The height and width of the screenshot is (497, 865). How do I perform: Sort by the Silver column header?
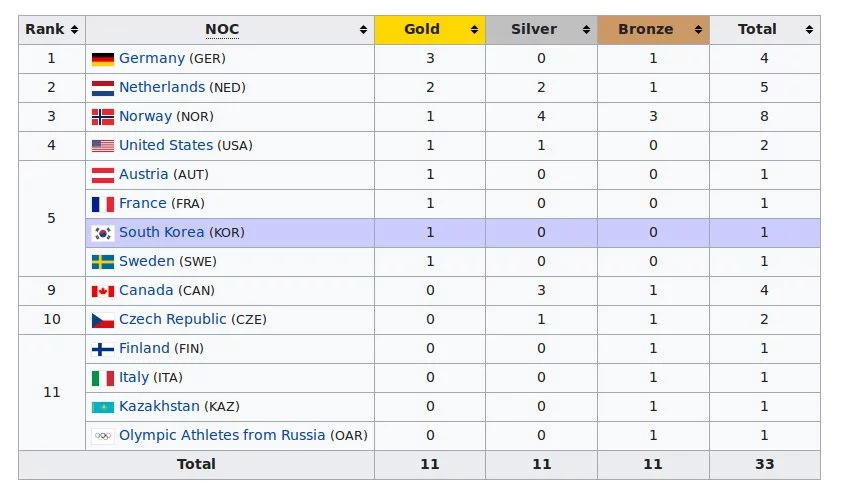541,30
